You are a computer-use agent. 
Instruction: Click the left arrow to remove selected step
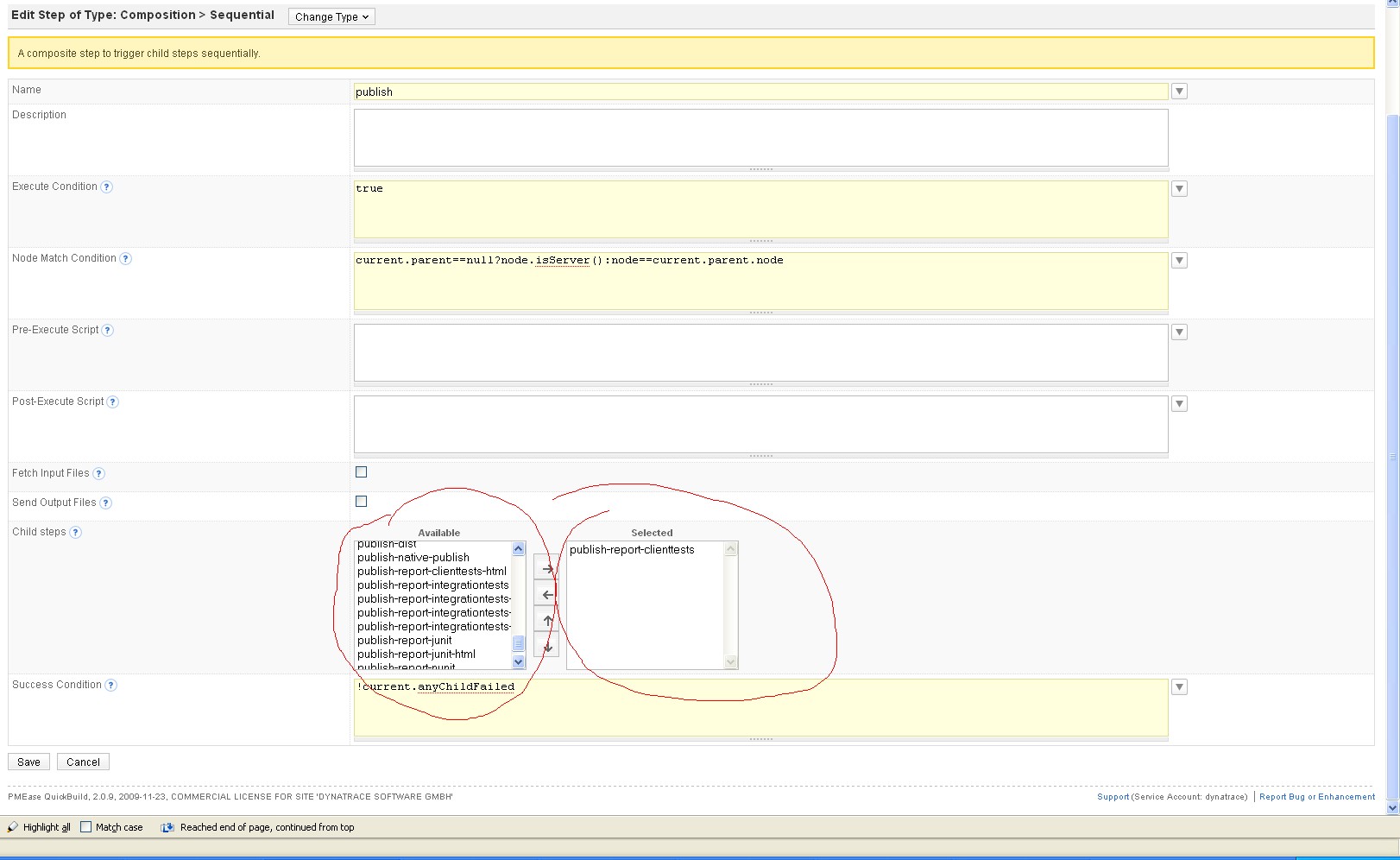click(546, 595)
